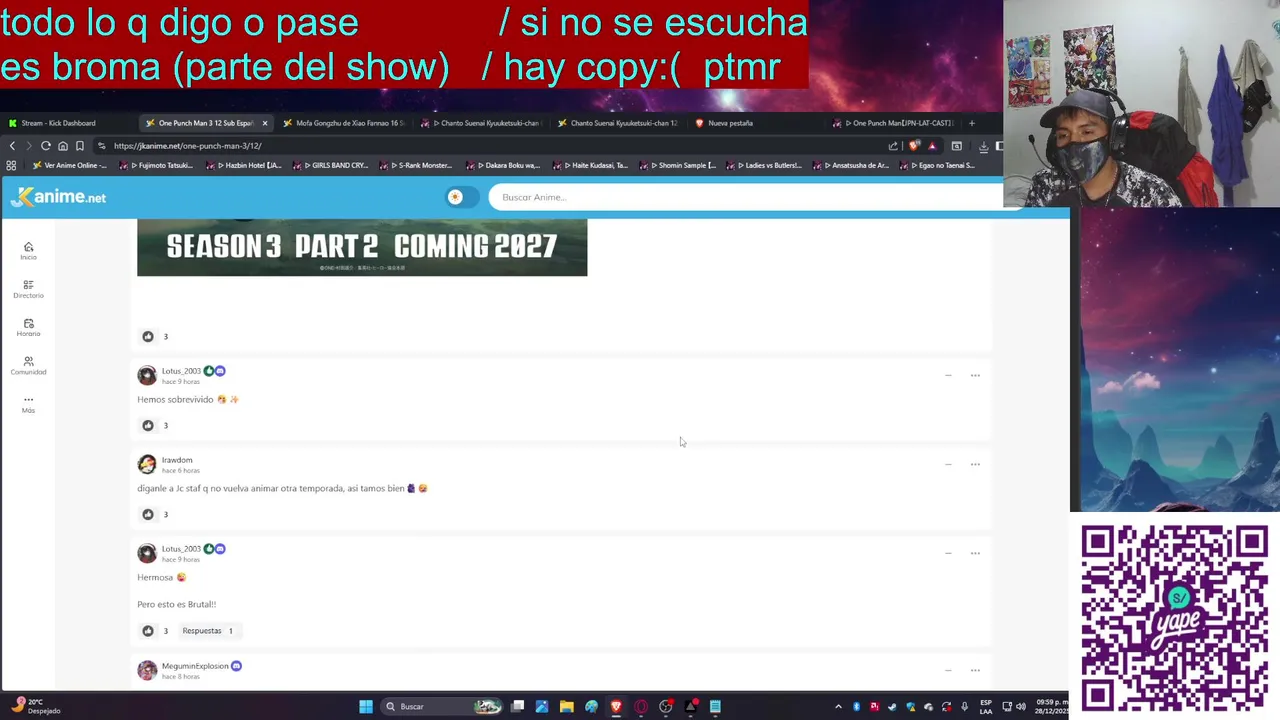Go back with the browser back arrow

[12, 146]
